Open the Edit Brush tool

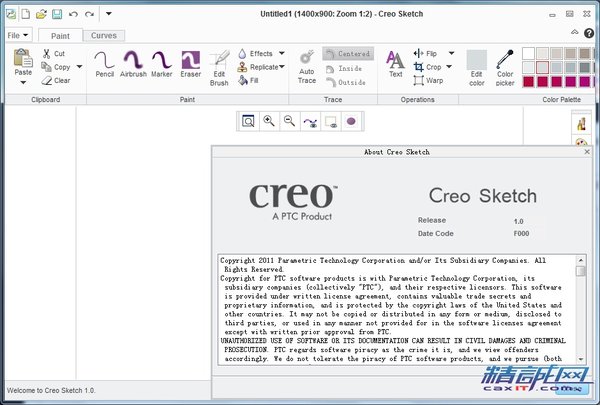[x=219, y=68]
